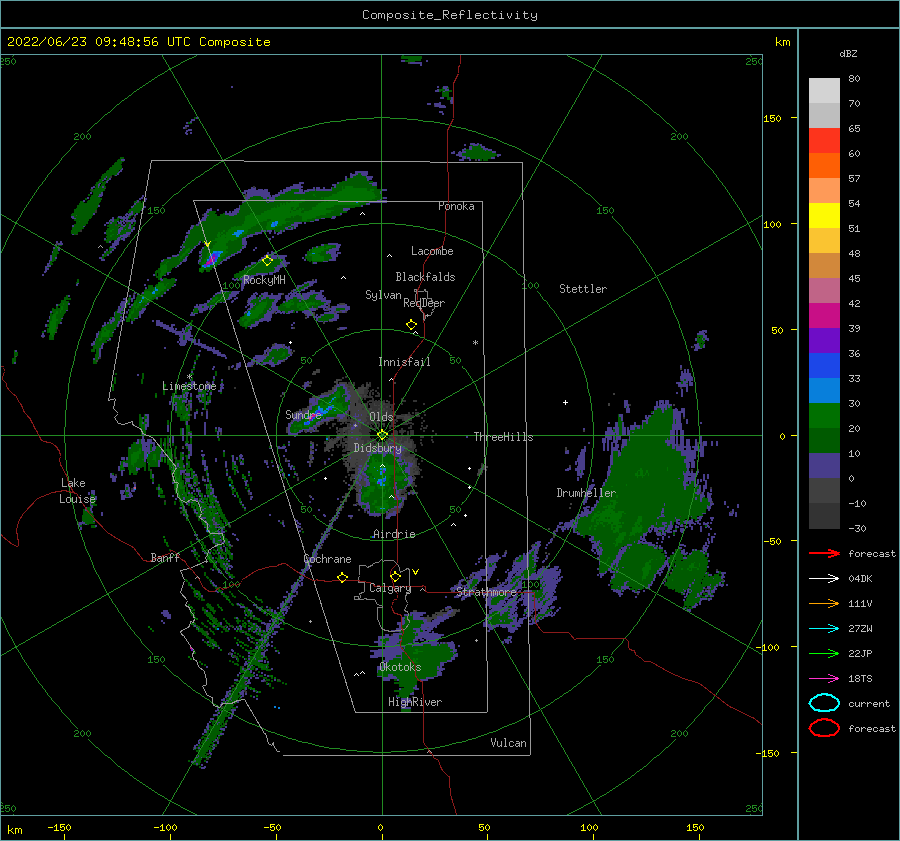This screenshot has height=841, width=900.
Task: Click the cyan current ellipse icon
Action: (824, 703)
